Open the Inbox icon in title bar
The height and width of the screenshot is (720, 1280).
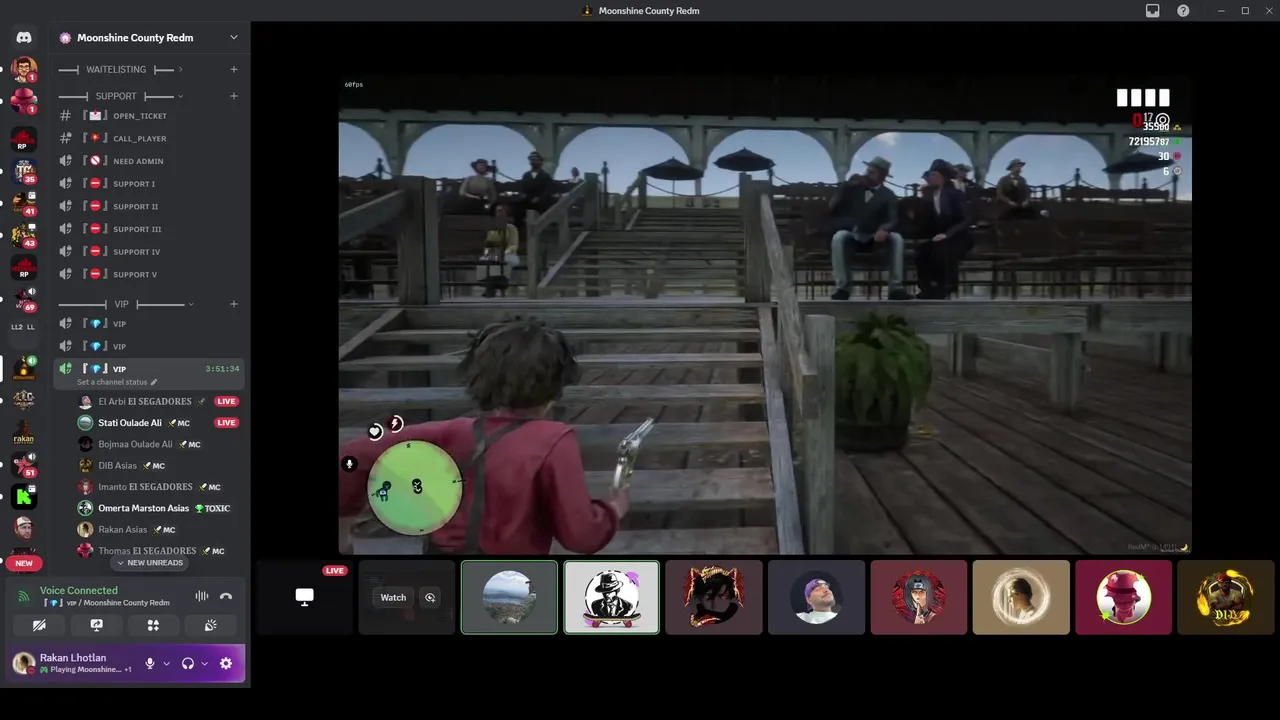tap(1153, 11)
